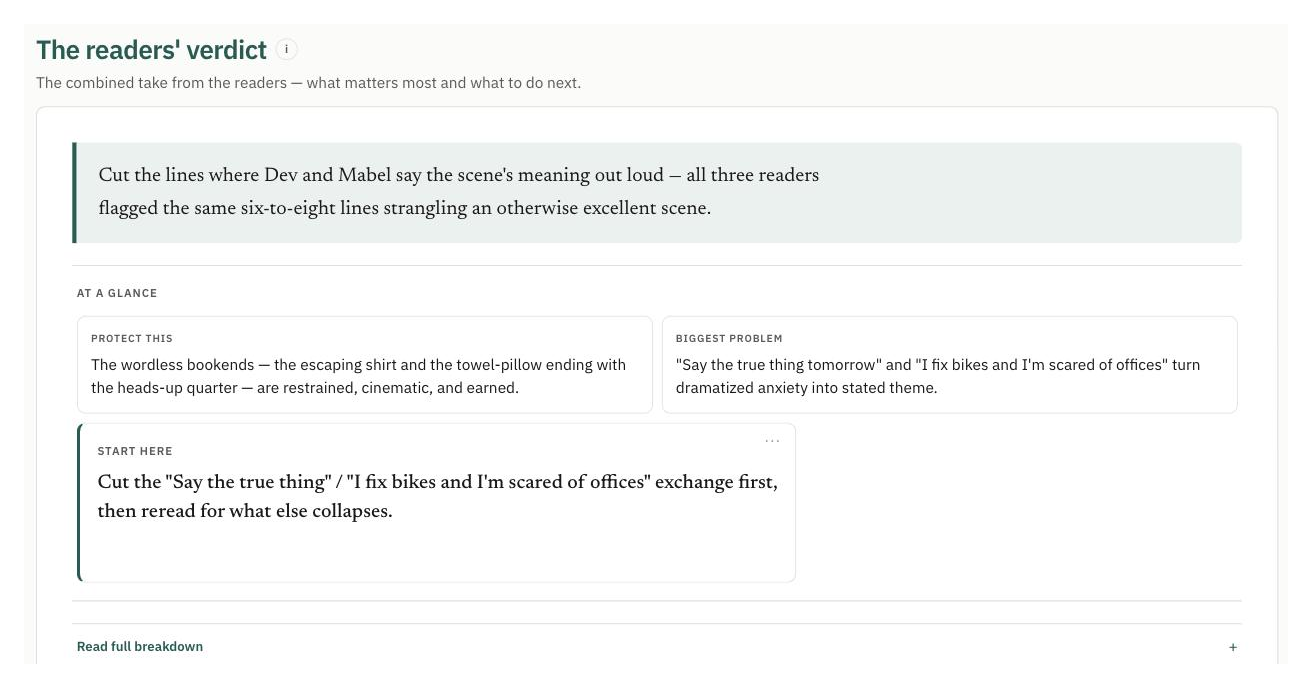Click the PROTECT THIS label
Viewport: 1312px width, 688px height.
(x=132, y=338)
